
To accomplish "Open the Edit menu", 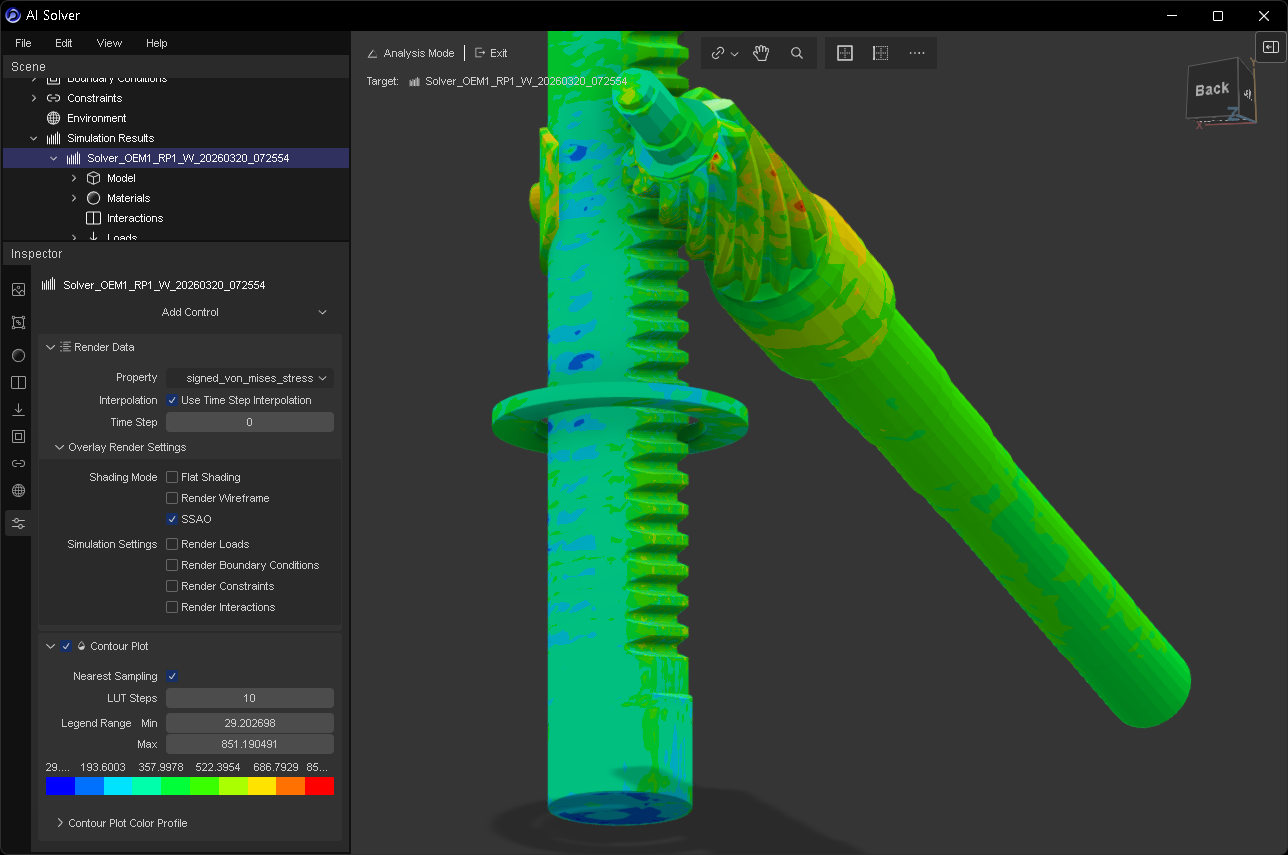I will (64, 43).
